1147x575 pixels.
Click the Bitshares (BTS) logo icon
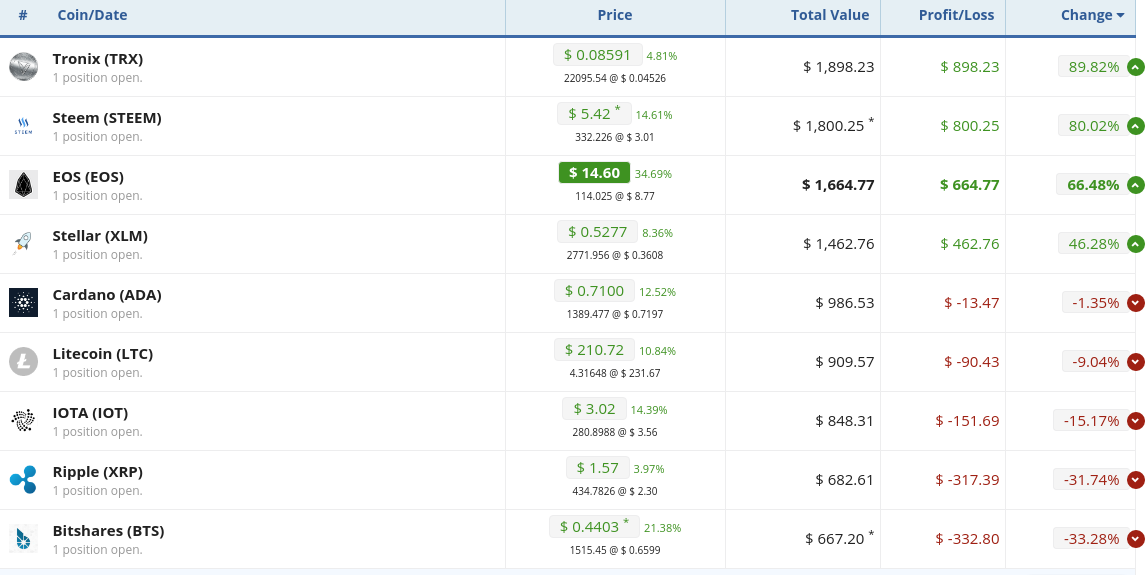(23, 538)
